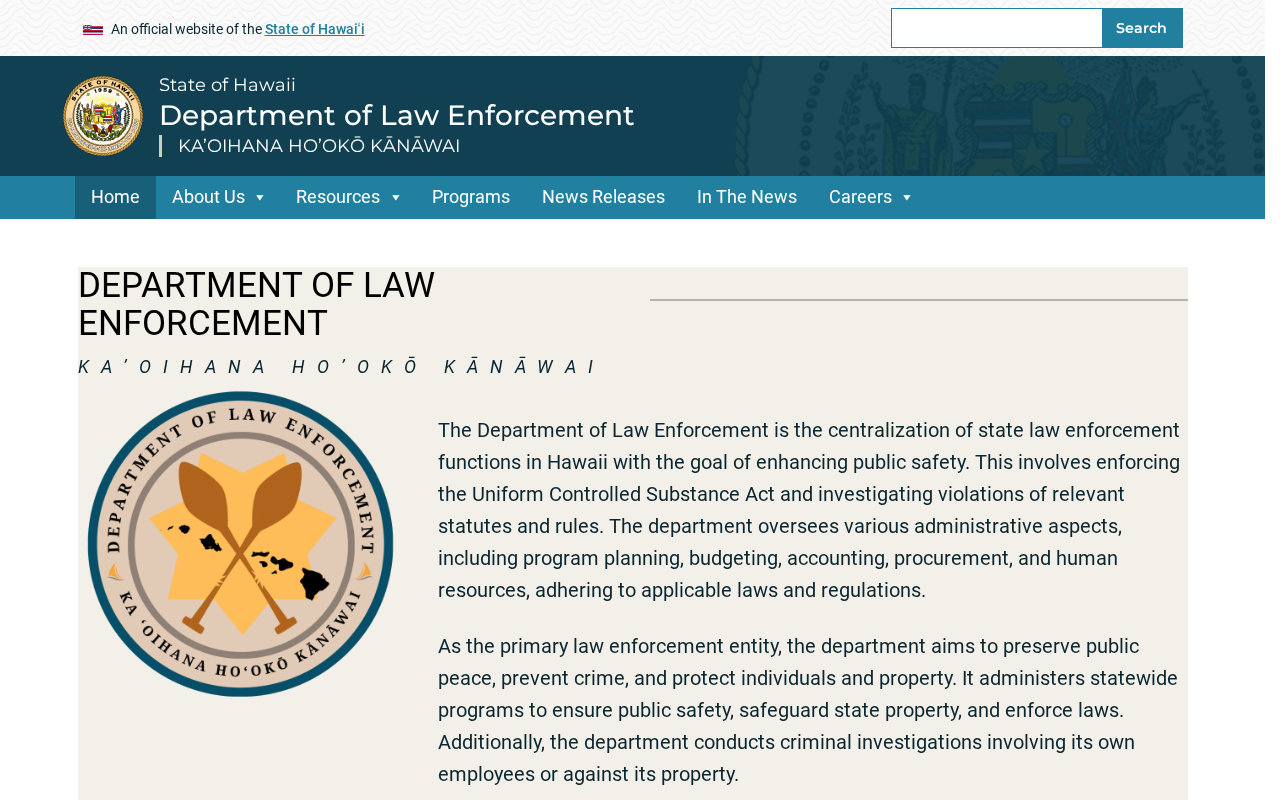Screen dimensions: 1280x800
Task: Click the State of Hawaii header text
Action: (x=227, y=85)
